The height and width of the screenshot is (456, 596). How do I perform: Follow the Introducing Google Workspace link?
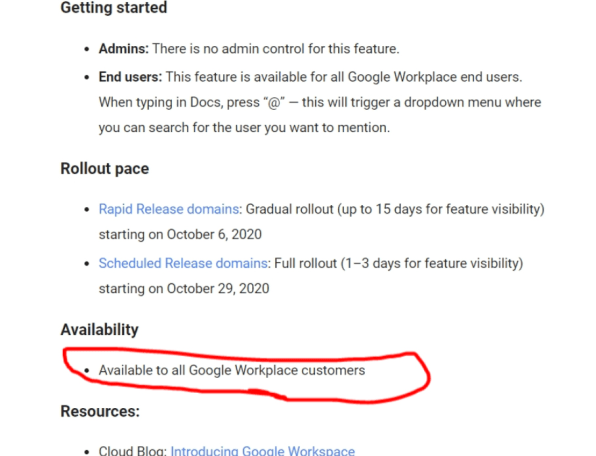(263, 450)
